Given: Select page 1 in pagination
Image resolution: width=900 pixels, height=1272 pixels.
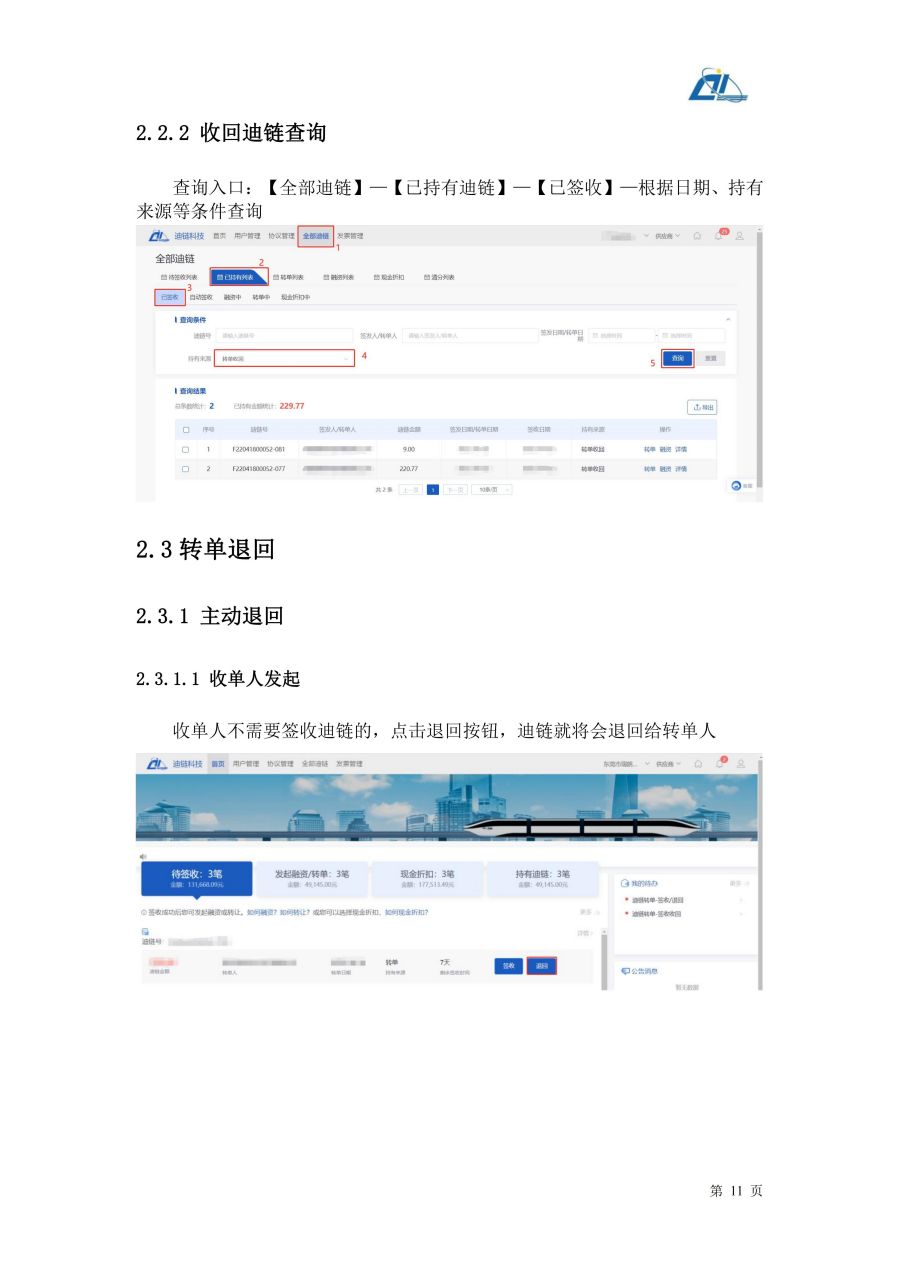Looking at the screenshot, I should [433, 489].
